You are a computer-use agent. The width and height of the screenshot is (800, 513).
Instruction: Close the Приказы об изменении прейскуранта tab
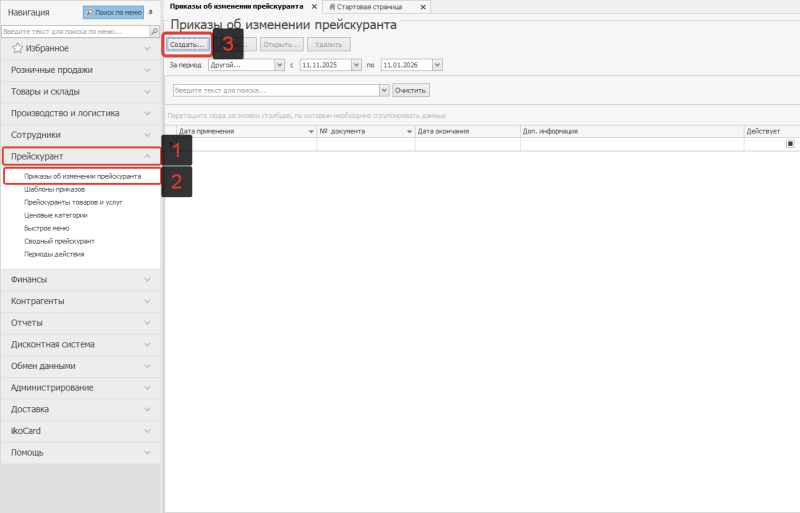pyautogui.click(x=314, y=7)
